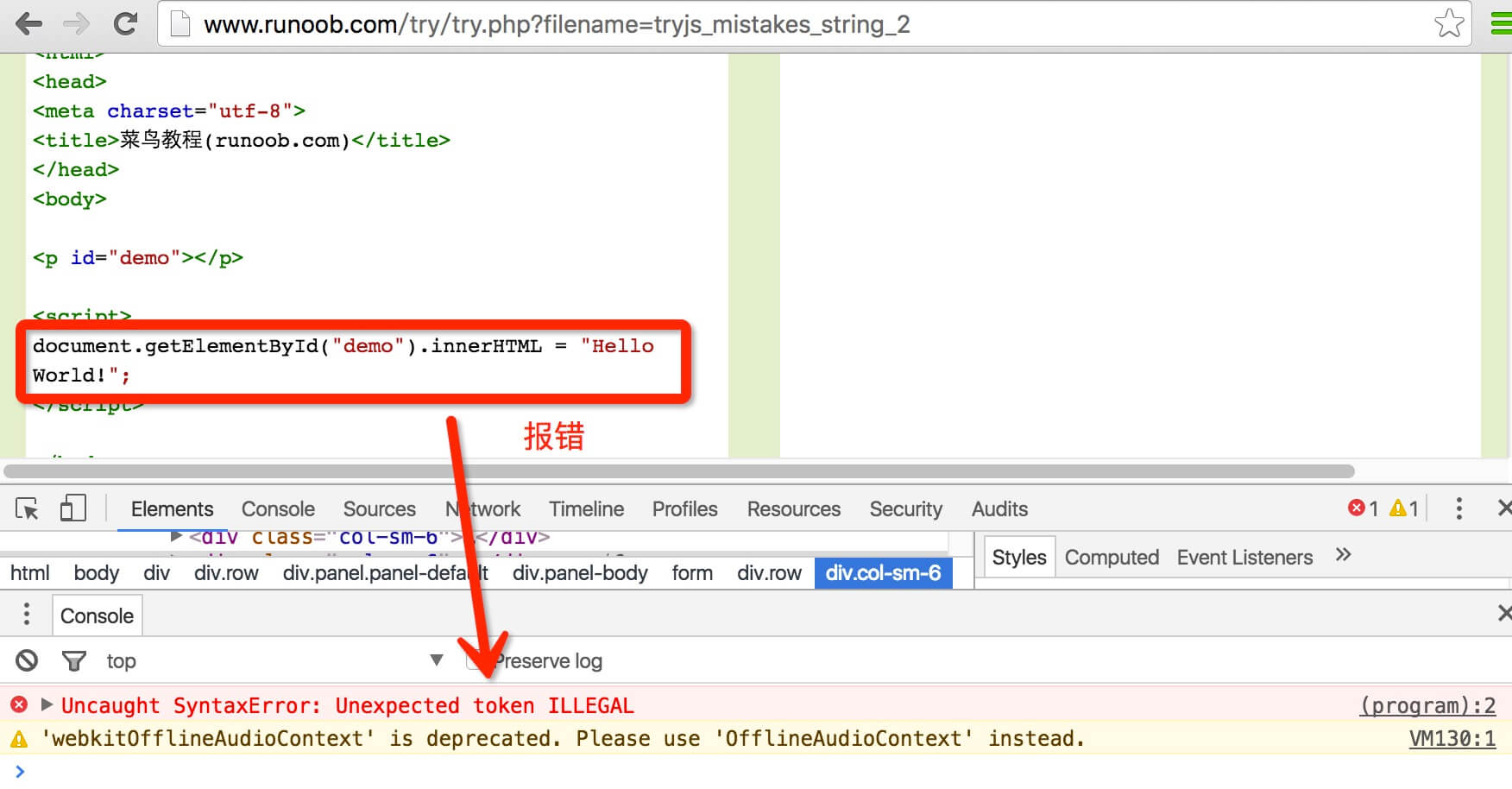
Task: Open the top execution context dropdown
Action: pyautogui.click(x=436, y=660)
